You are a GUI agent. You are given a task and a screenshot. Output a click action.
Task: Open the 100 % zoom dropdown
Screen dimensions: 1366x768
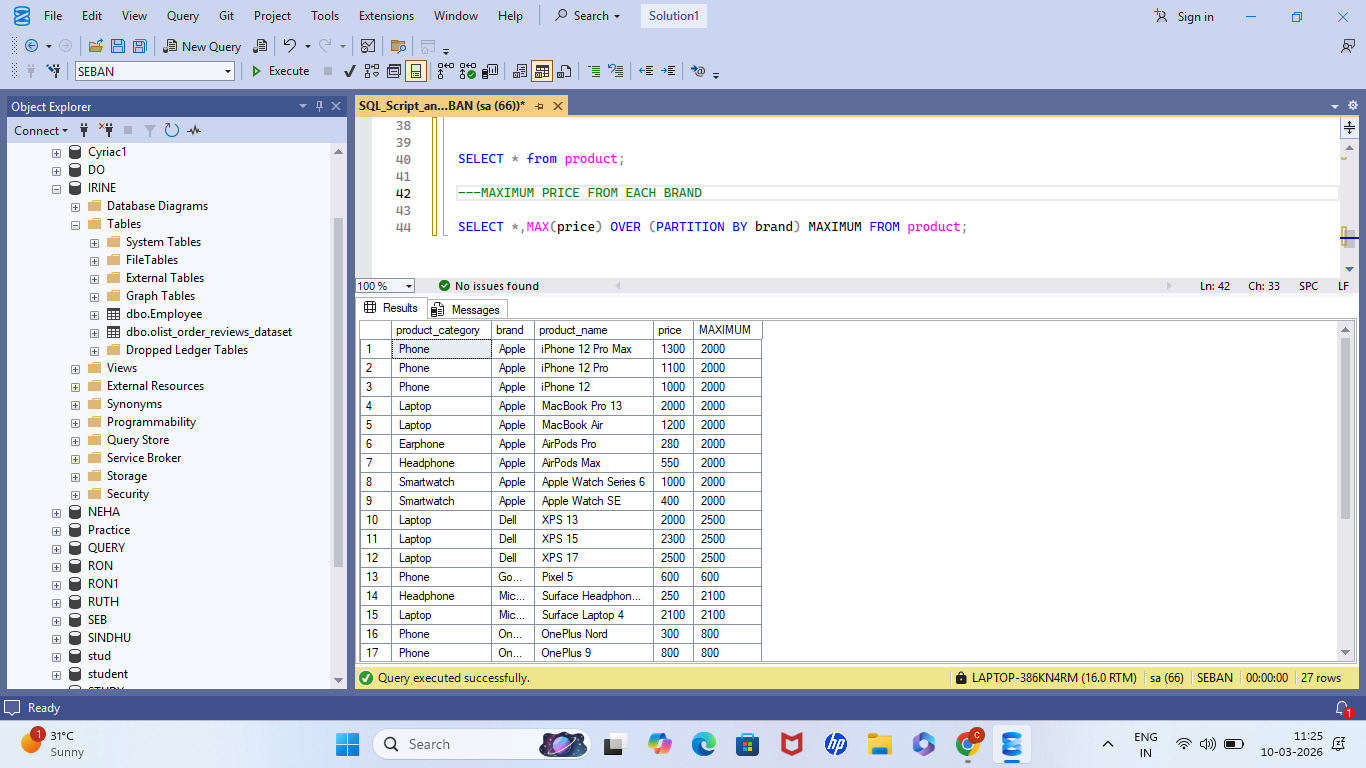point(409,286)
